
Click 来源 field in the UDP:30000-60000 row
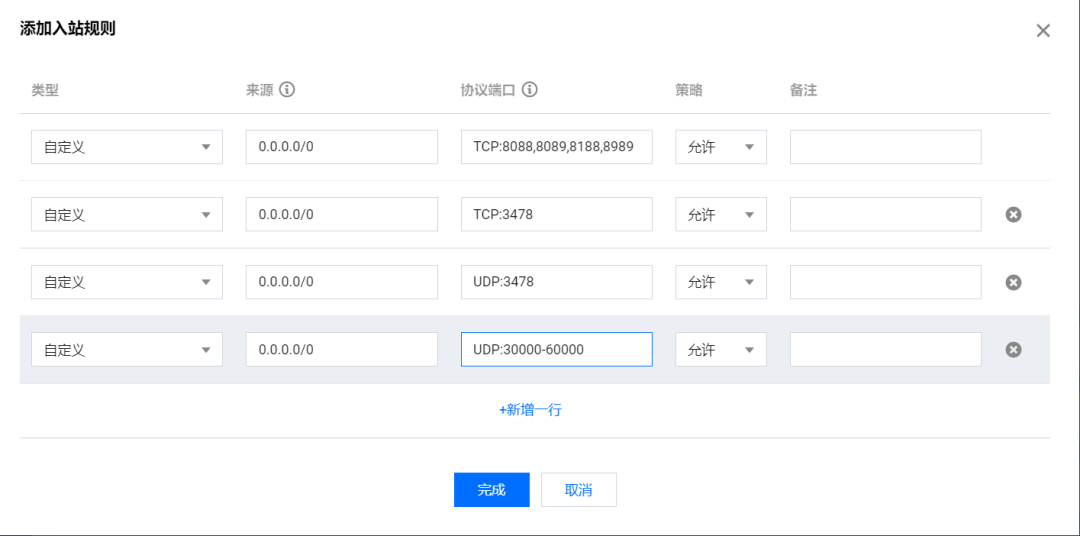(x=342, y=349)
